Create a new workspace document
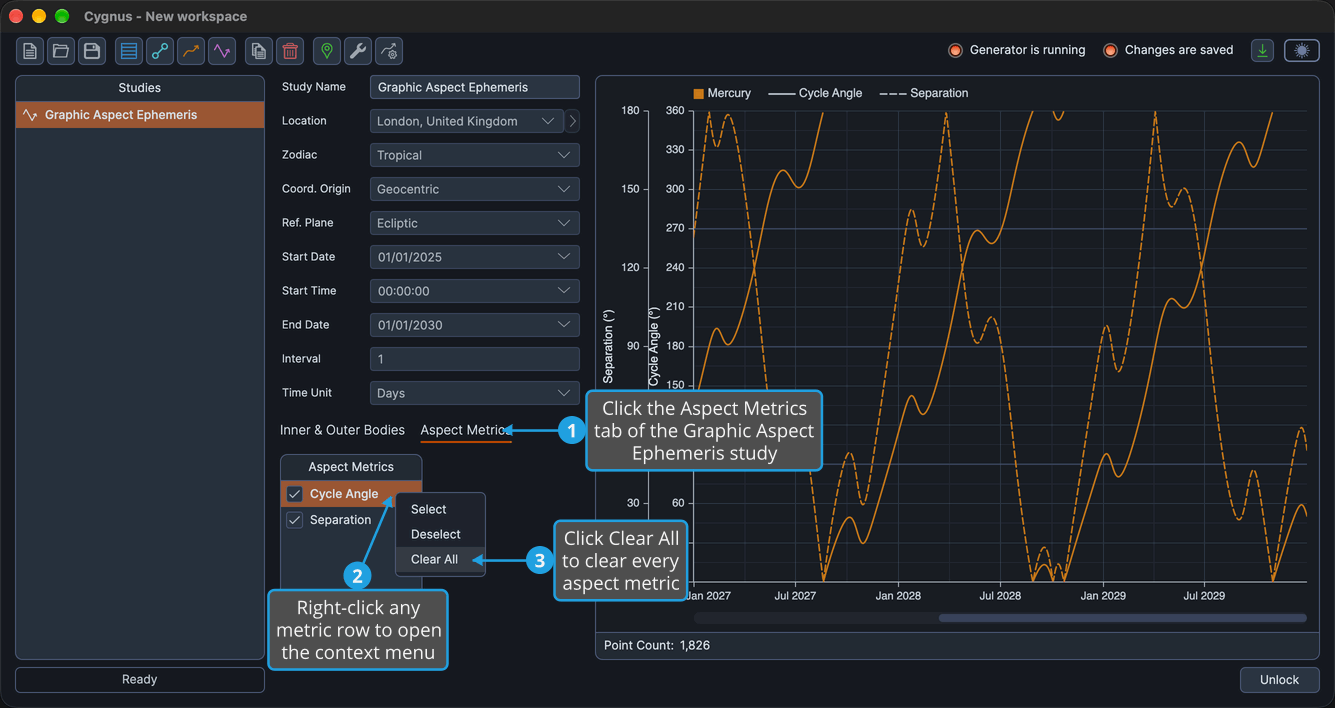This screenshot has width=1335, height=708. [x=30, y=51]
